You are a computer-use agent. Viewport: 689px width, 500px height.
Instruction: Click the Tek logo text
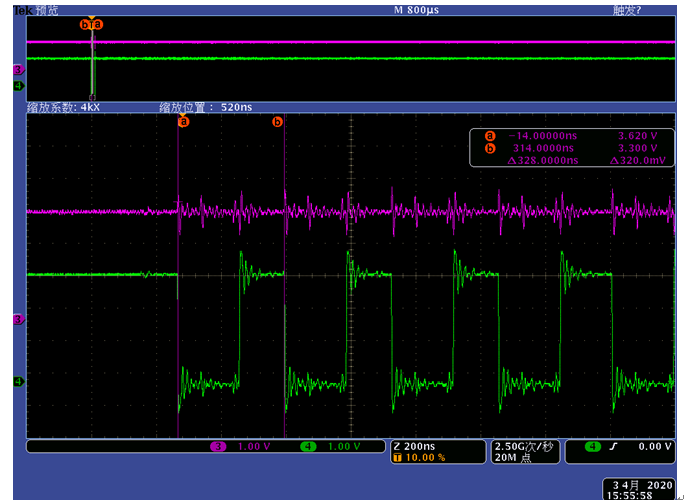pos(23,10)
